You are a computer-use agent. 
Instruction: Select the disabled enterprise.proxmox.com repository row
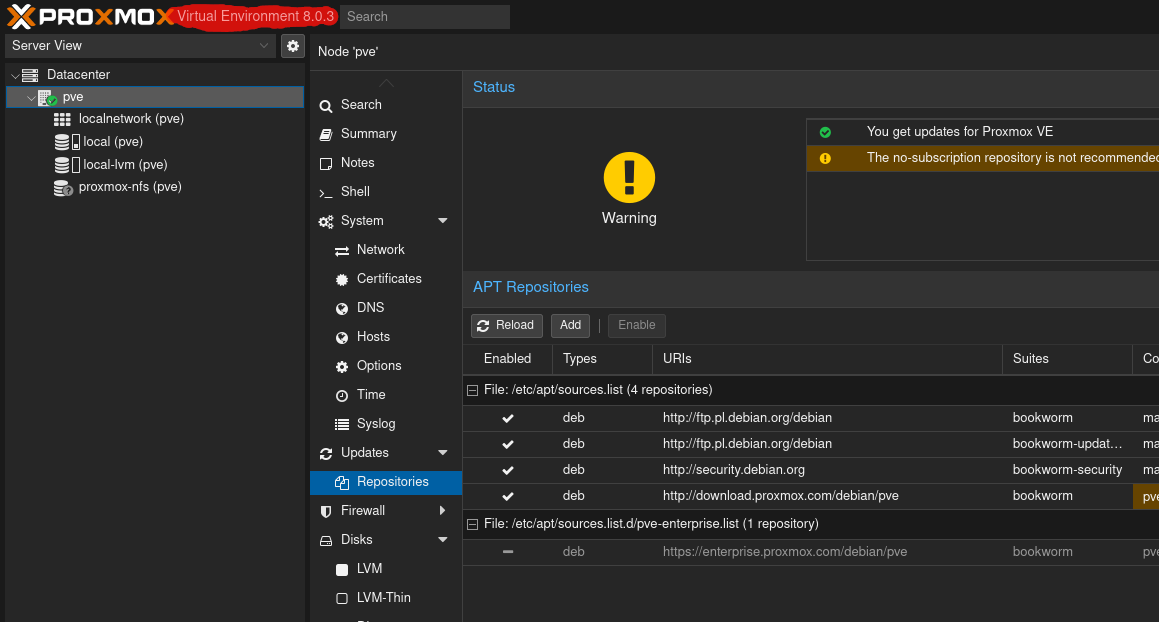(x=784, y=552)
